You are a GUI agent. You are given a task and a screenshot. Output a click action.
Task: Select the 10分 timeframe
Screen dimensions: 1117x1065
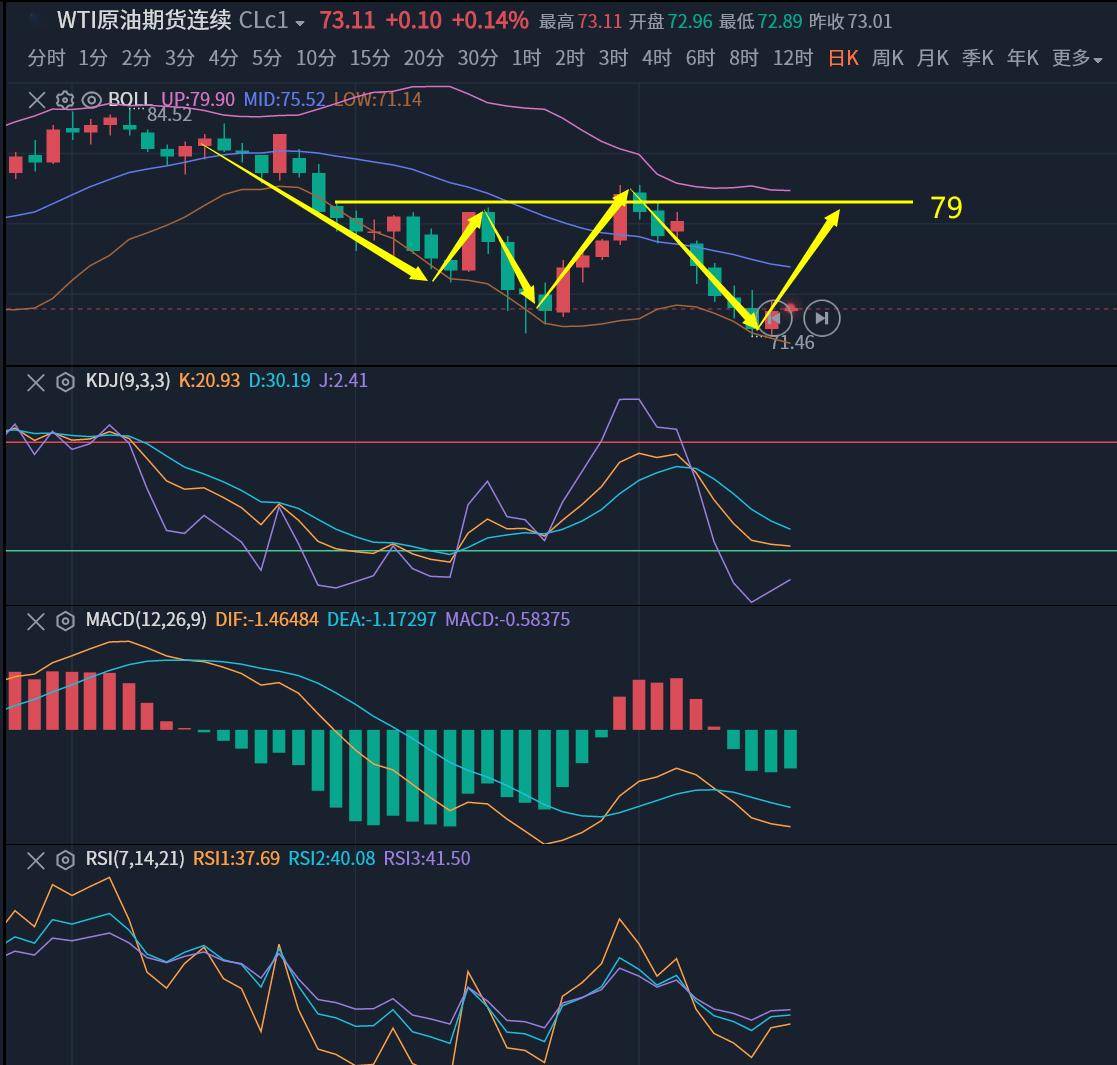(316, 58)
